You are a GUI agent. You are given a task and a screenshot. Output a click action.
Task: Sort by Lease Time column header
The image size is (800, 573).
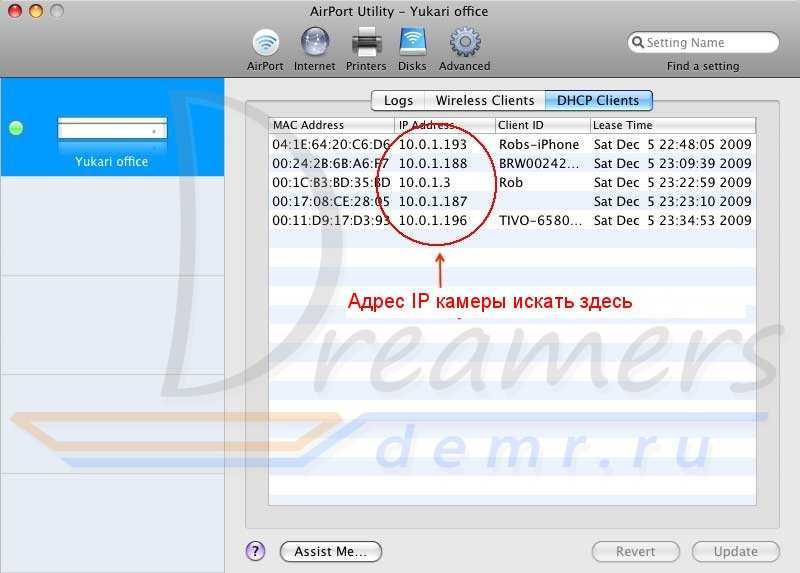[673, 125]
